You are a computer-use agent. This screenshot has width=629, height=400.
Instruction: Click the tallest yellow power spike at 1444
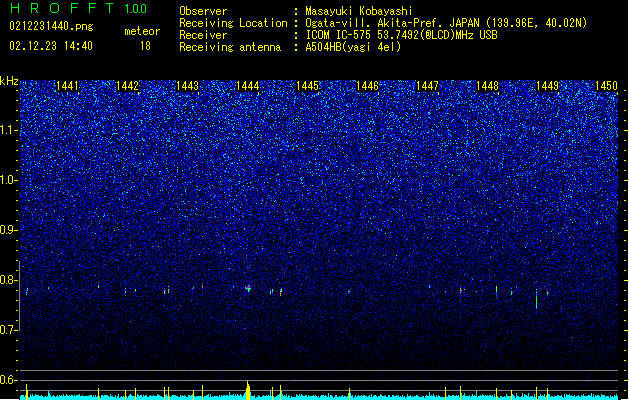coord(248,390)
